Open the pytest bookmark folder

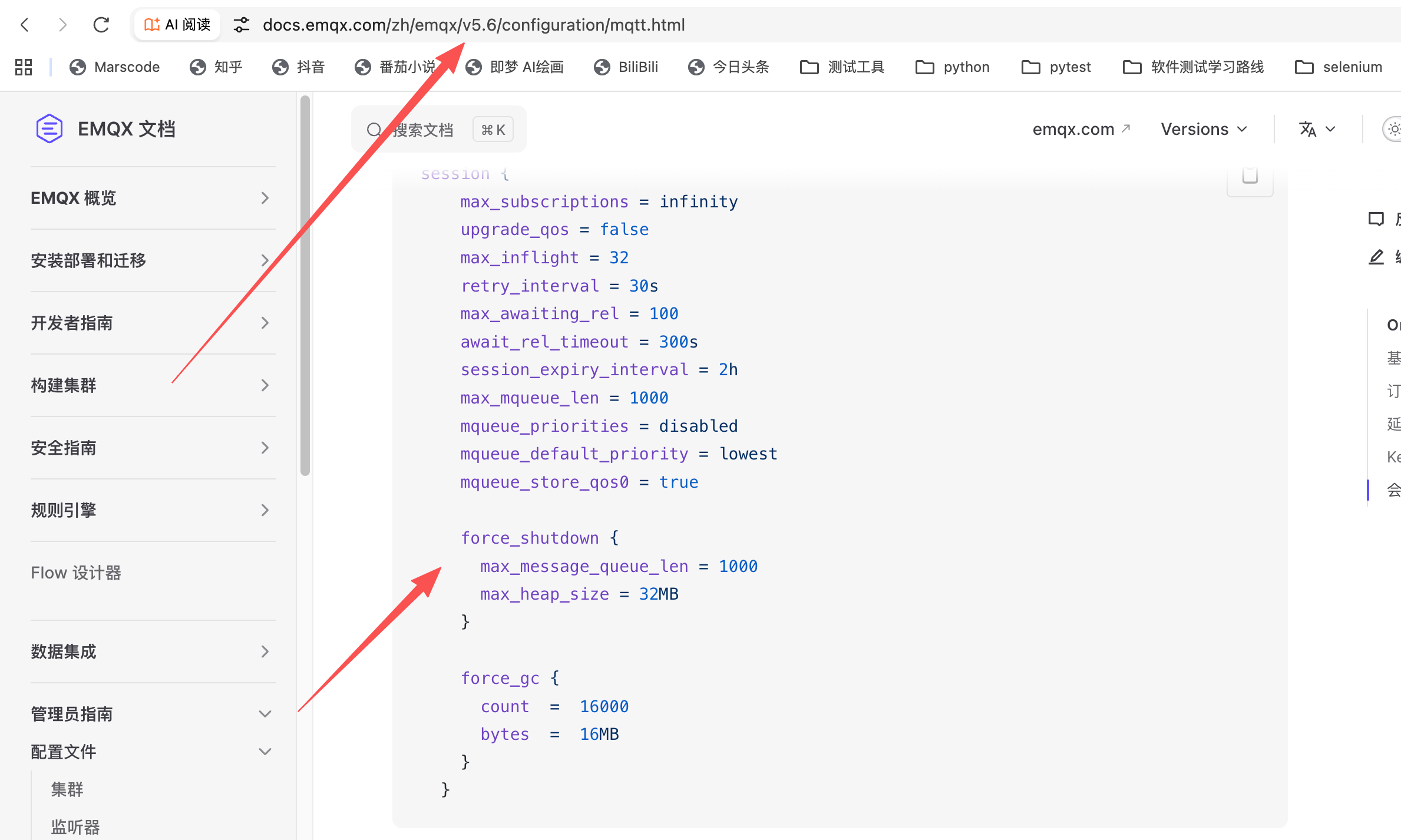pyautogui.click(x=1056, y=67)
